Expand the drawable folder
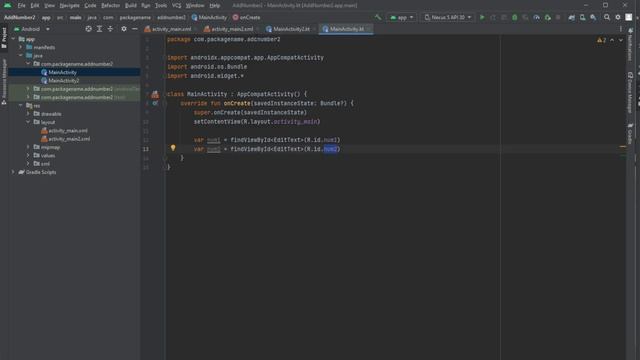 click(28, 113)
